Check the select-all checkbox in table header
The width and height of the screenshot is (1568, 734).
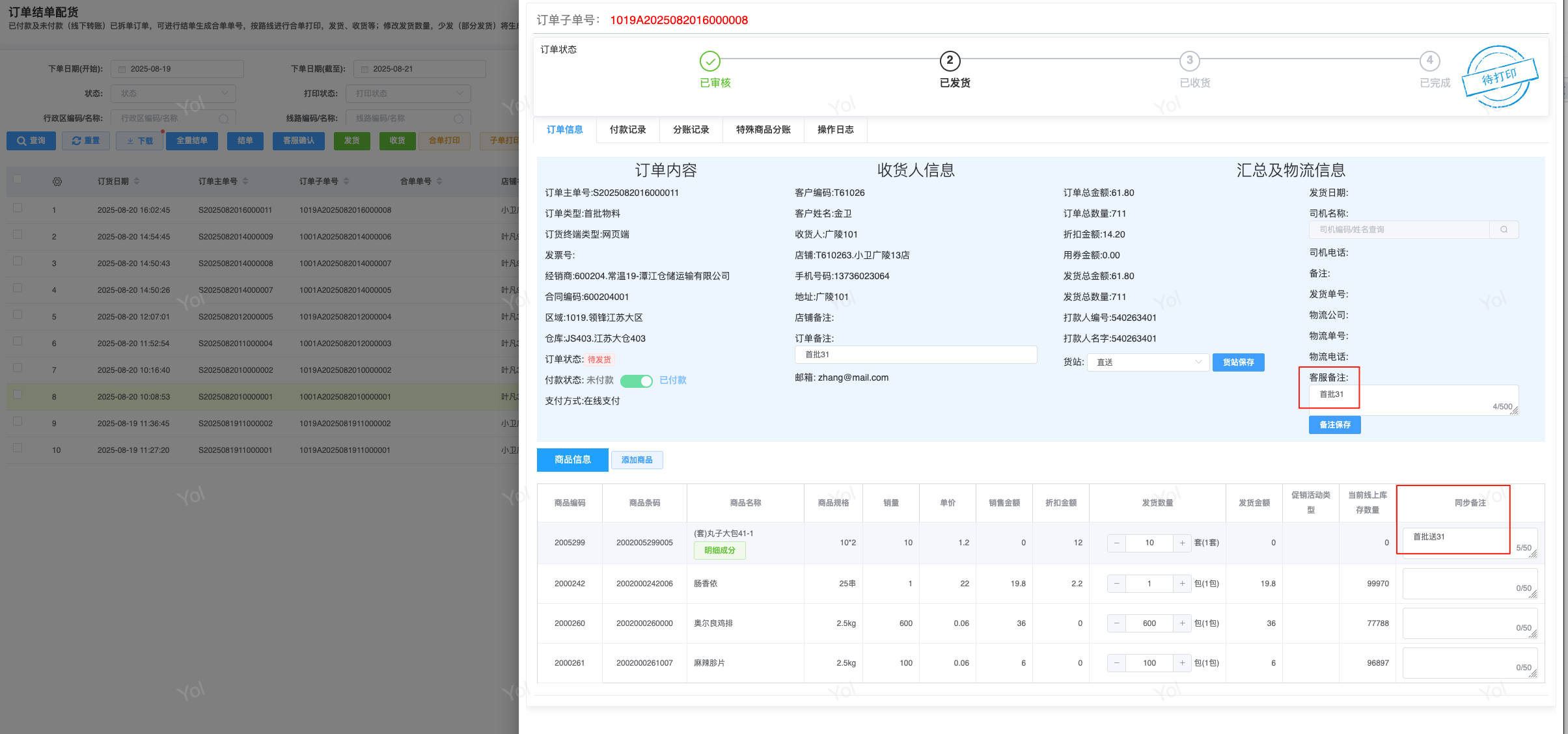(18, 180)
